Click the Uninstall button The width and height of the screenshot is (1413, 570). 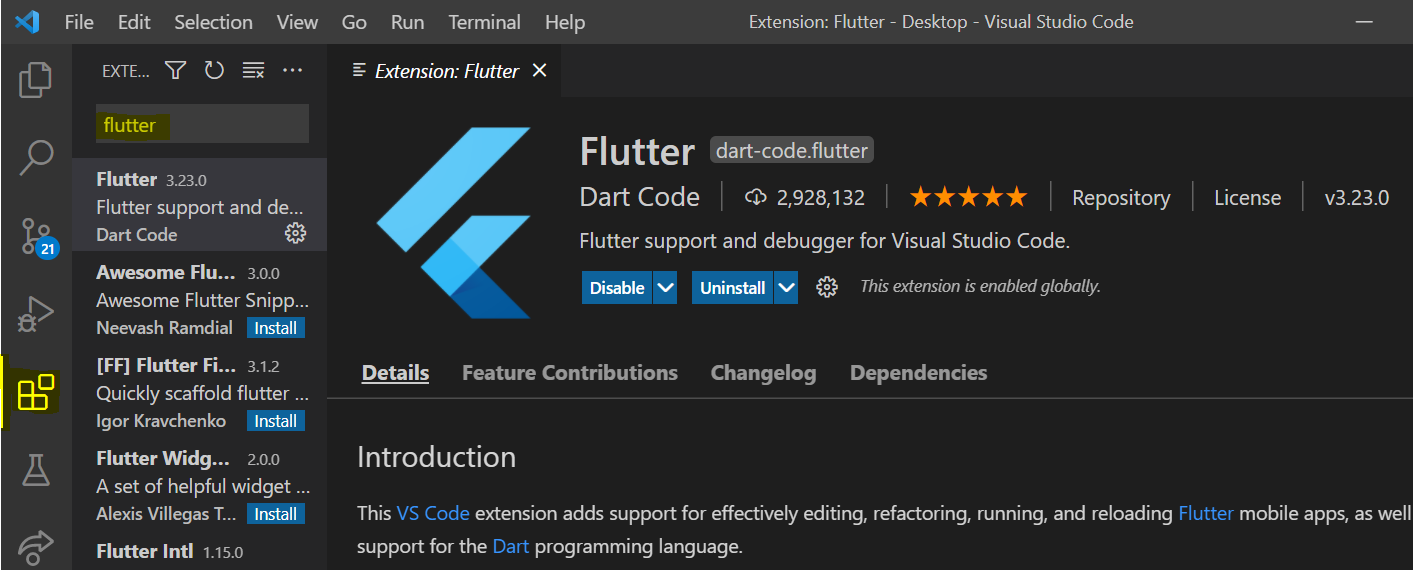point(732,288)
